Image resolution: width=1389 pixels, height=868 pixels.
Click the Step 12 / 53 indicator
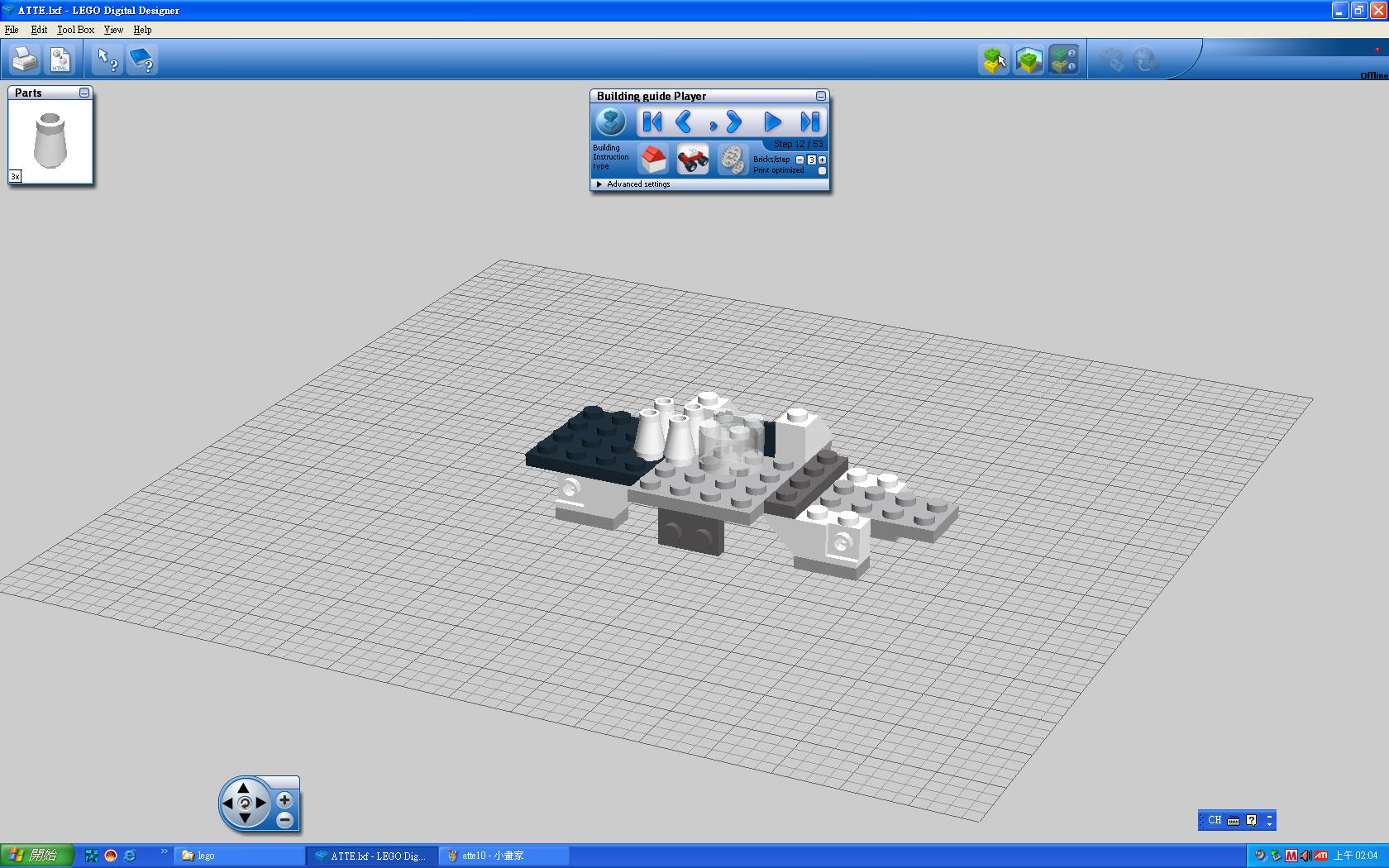tap(799, 144)
